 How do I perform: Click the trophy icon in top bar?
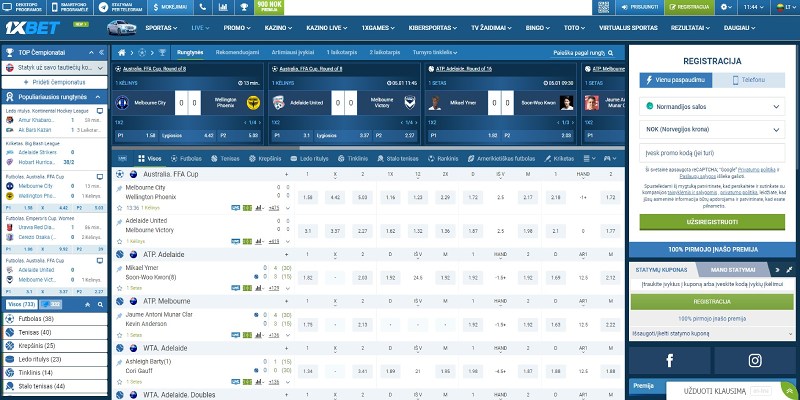[244, 7]
